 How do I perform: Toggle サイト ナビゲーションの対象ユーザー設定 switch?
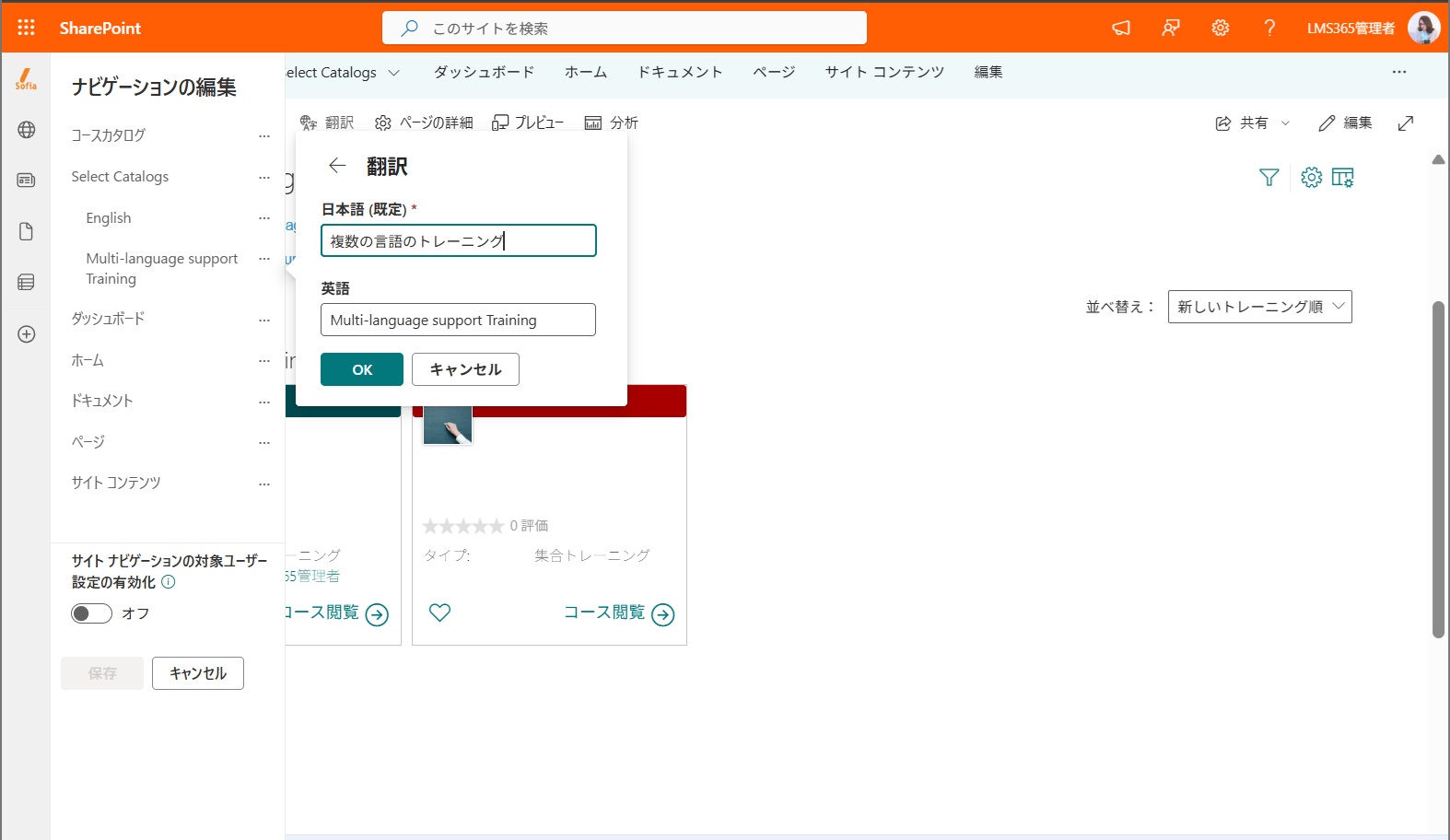pos(91,613)
